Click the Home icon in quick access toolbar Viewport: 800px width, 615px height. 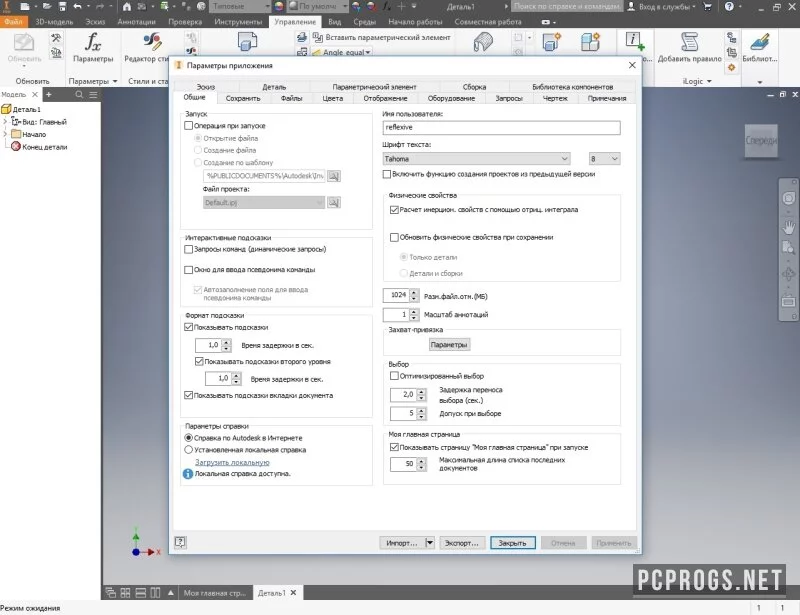[127, 7]
